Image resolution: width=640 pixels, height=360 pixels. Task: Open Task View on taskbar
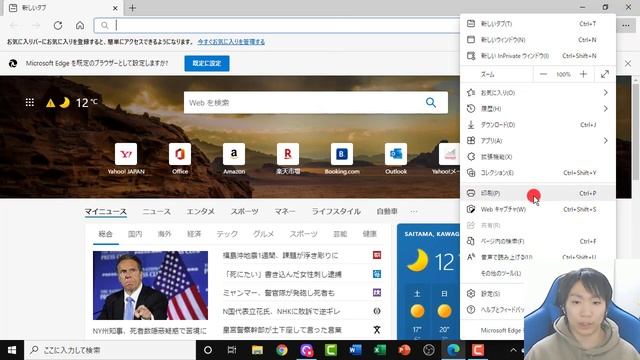pos(232,350)
